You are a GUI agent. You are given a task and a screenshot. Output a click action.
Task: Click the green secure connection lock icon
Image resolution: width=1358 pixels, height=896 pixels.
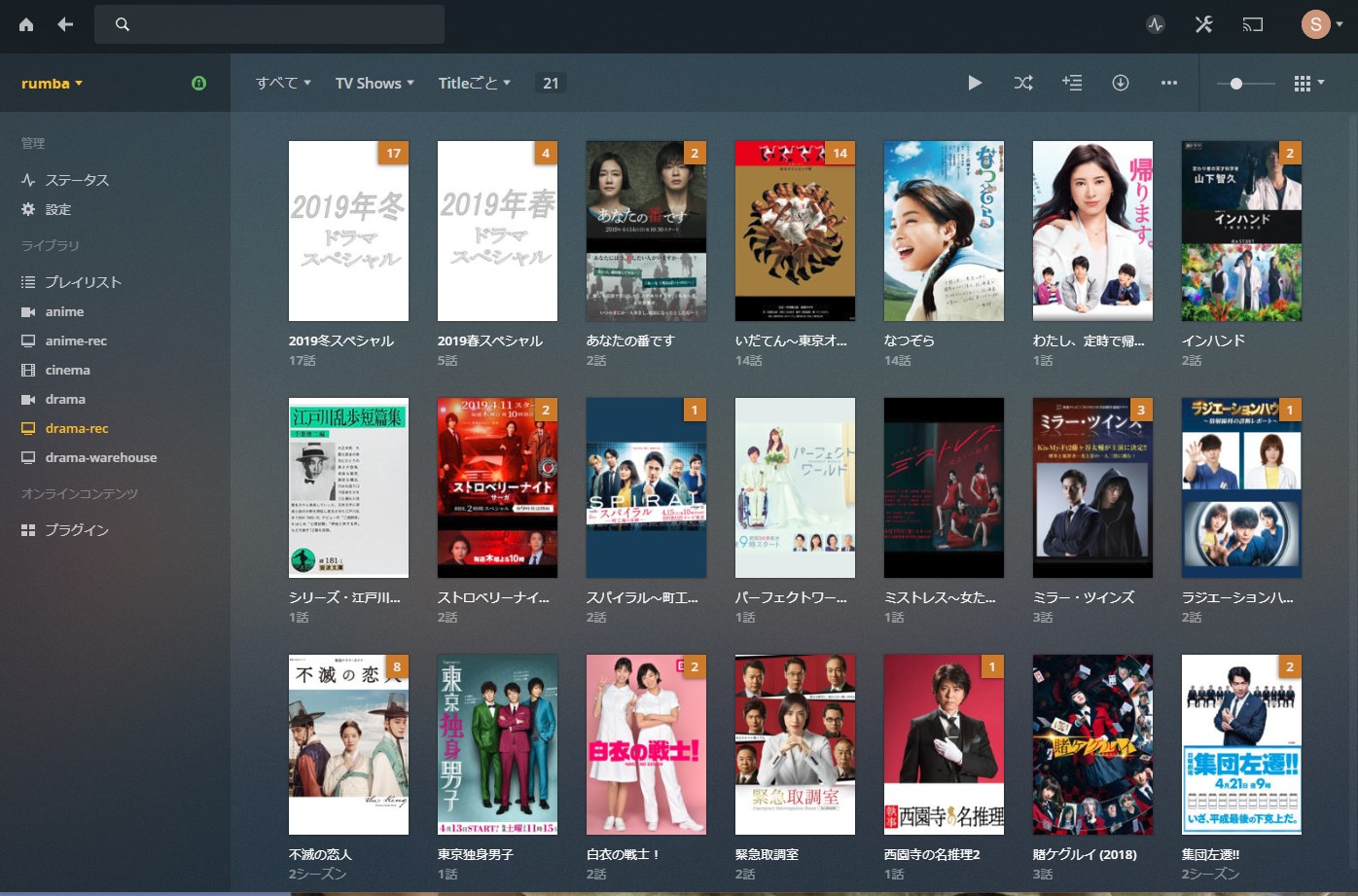pos(199,84)
